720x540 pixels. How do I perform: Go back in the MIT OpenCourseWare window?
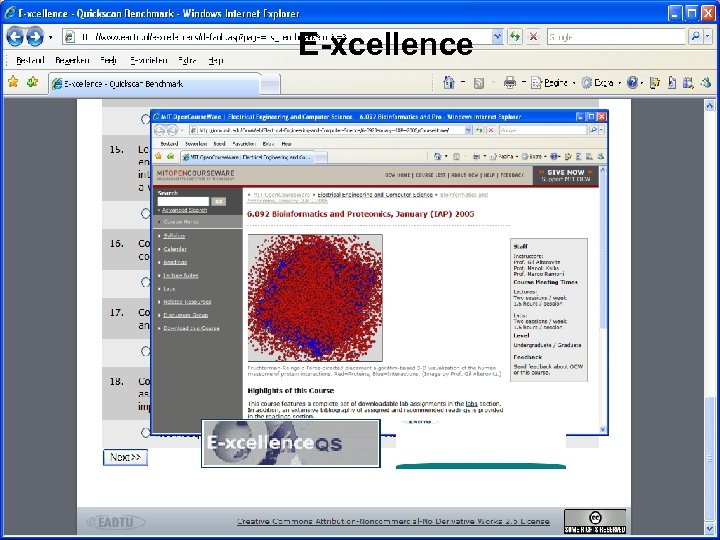pos(159,130)
